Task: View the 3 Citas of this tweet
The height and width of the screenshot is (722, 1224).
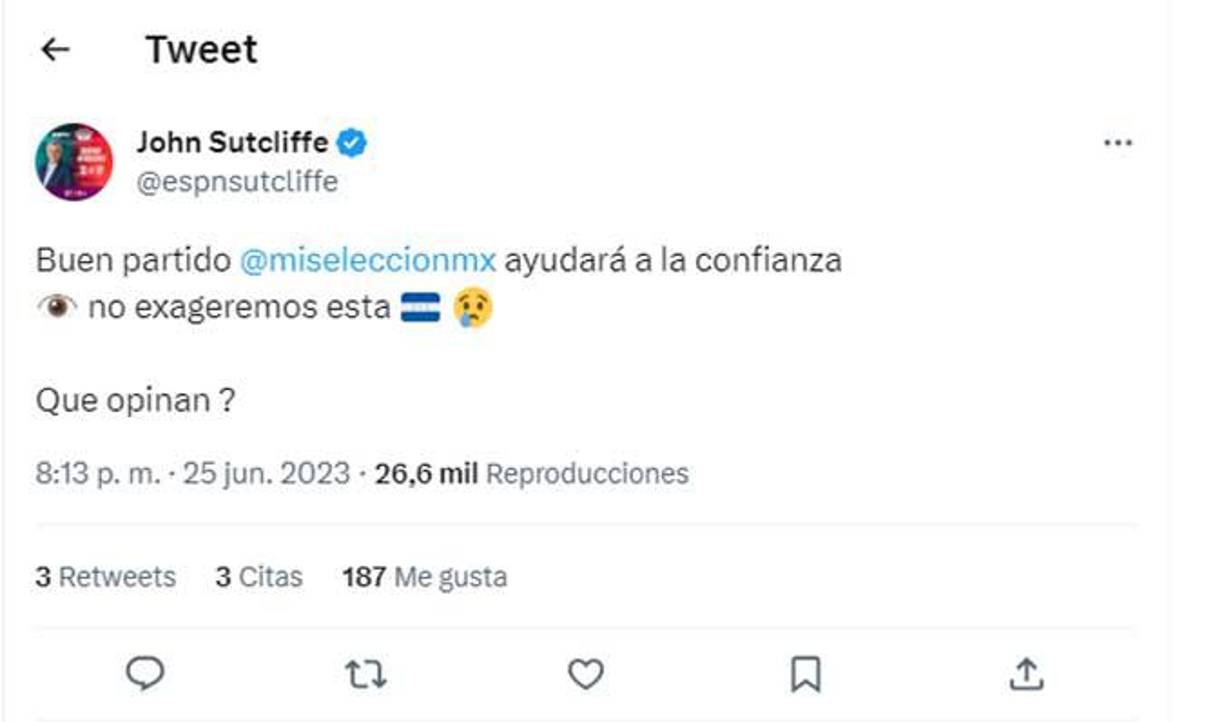Action: coord(260,577)
